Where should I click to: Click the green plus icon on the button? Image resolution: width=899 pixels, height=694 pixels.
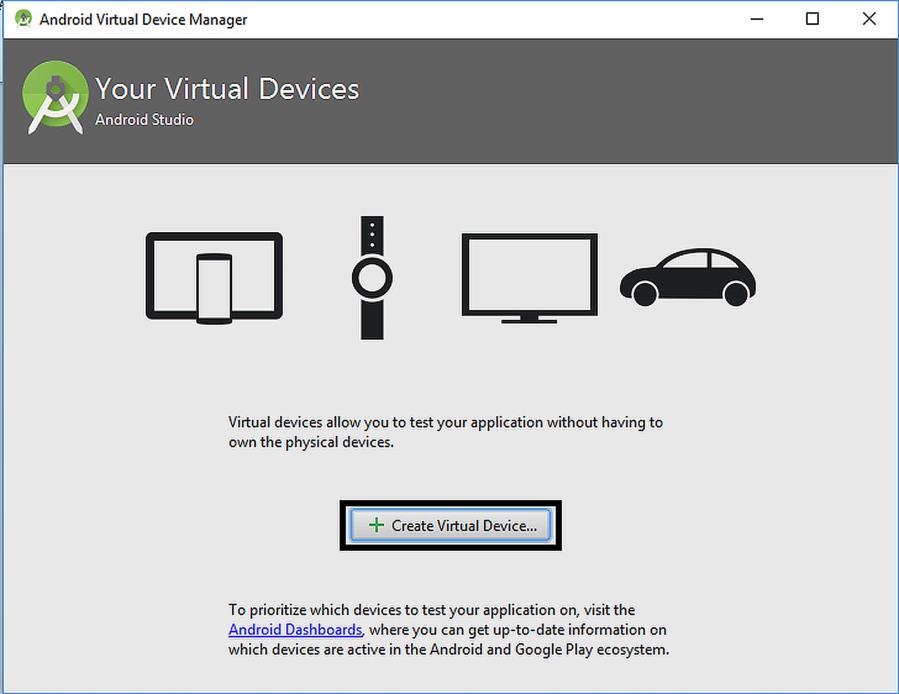(x=376, y=525)
